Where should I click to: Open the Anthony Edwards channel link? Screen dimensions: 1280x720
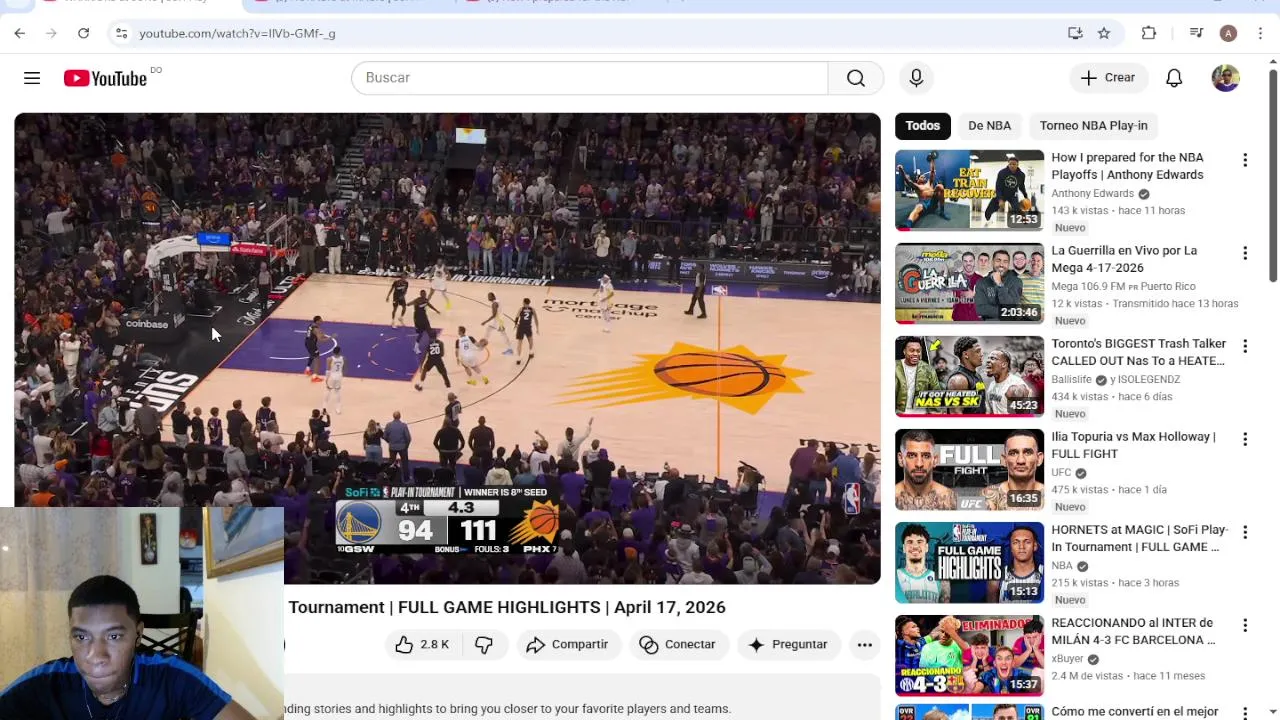(x=1092, y=194)
